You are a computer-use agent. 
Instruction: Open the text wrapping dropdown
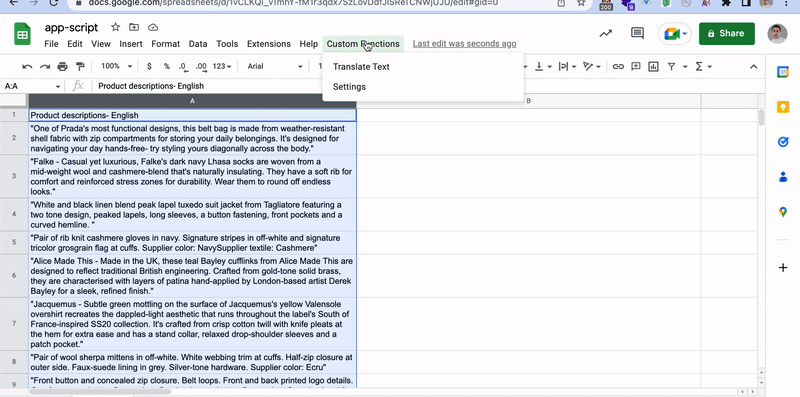[x=567, y=66]
